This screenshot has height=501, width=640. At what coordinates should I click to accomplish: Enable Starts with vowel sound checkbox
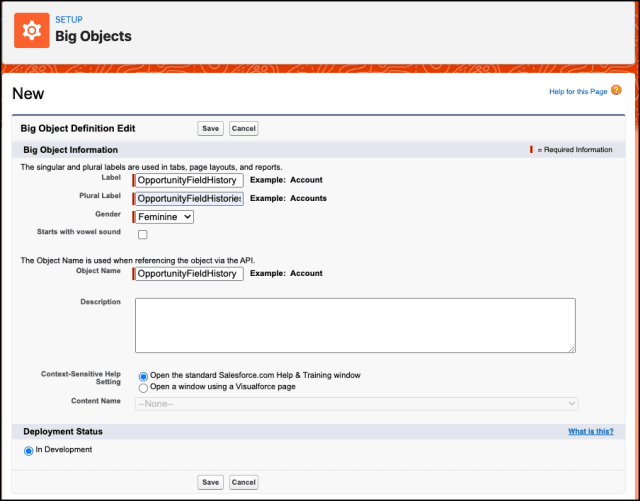coord(142,235)
